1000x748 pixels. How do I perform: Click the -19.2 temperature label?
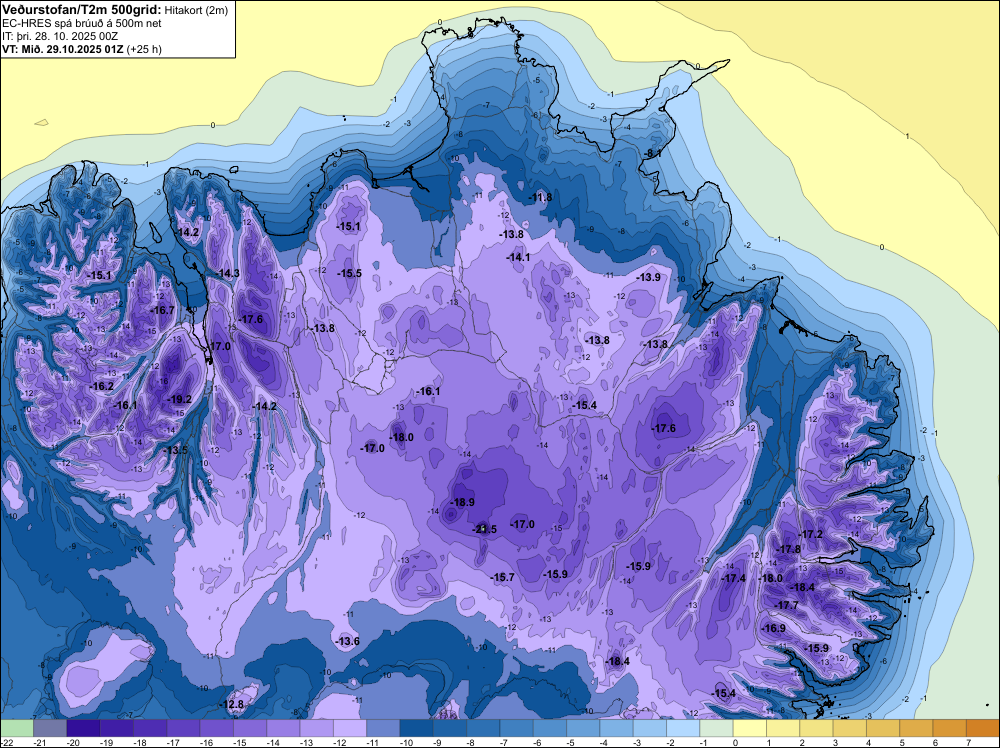tap(179, 399)
